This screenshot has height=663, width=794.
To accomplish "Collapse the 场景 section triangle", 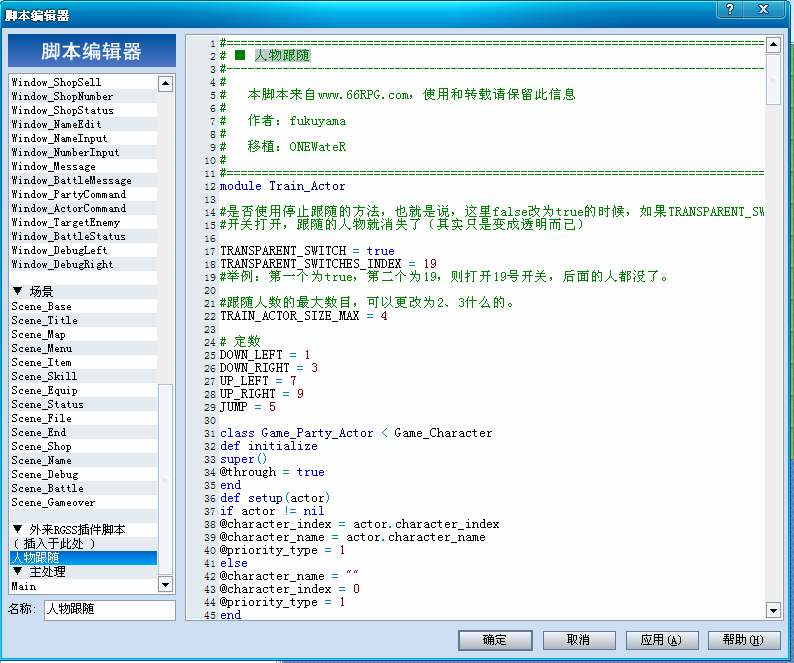I will (18, 291).
